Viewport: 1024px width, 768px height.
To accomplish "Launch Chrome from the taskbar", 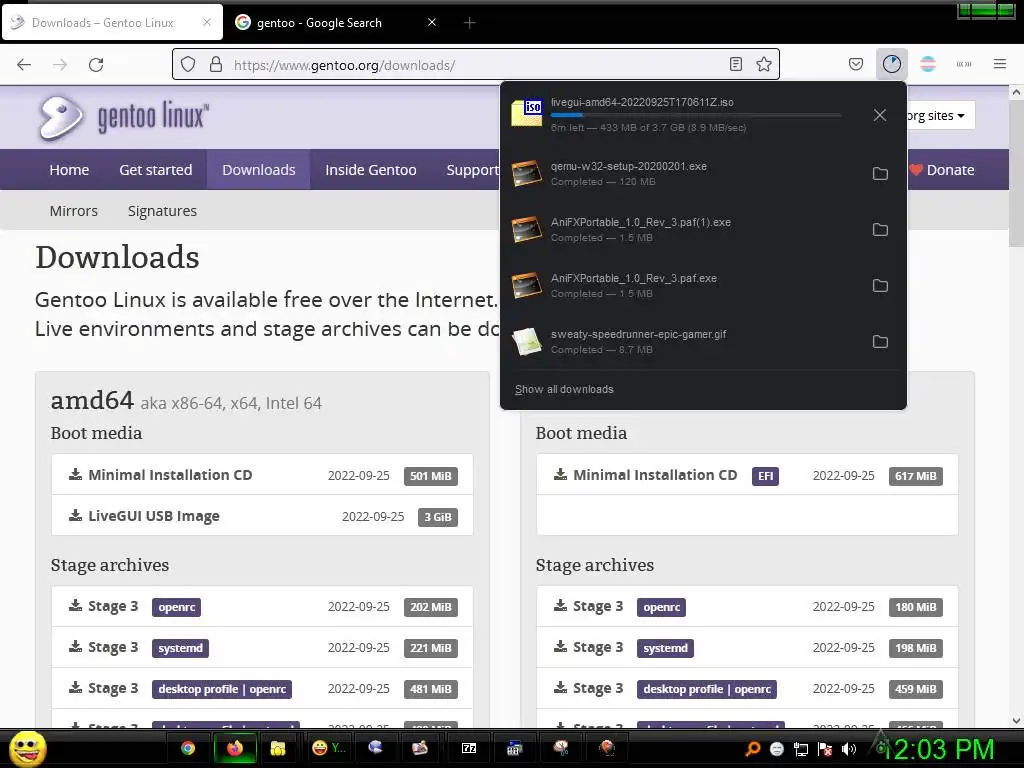I will pos(188,748).
